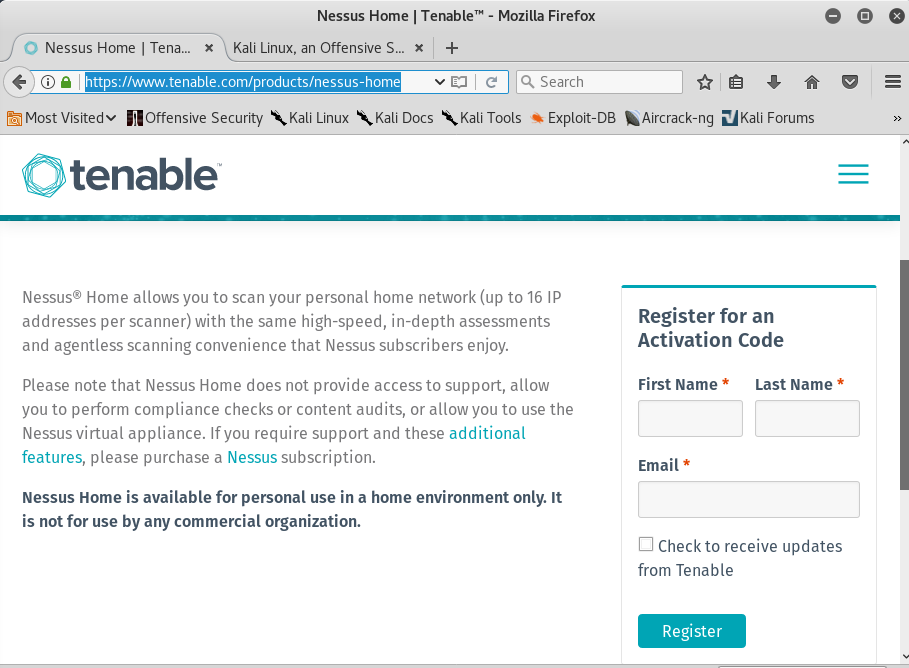The width and height of the screenshot is (909, 668).
Task: Show more bookmarks toolbar items chevron
Action: pos(897,118)
